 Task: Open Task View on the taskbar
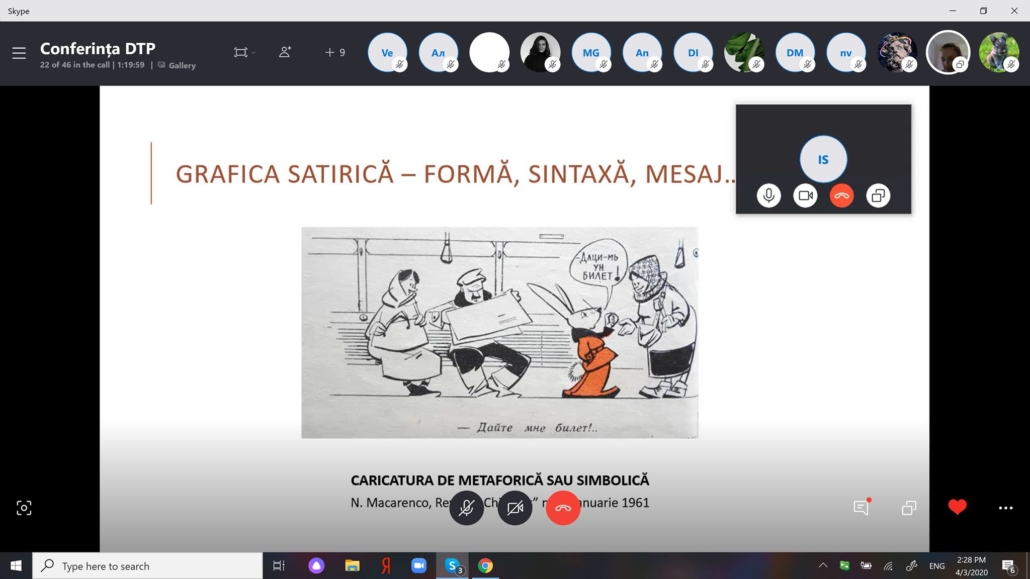coord(279,565)
